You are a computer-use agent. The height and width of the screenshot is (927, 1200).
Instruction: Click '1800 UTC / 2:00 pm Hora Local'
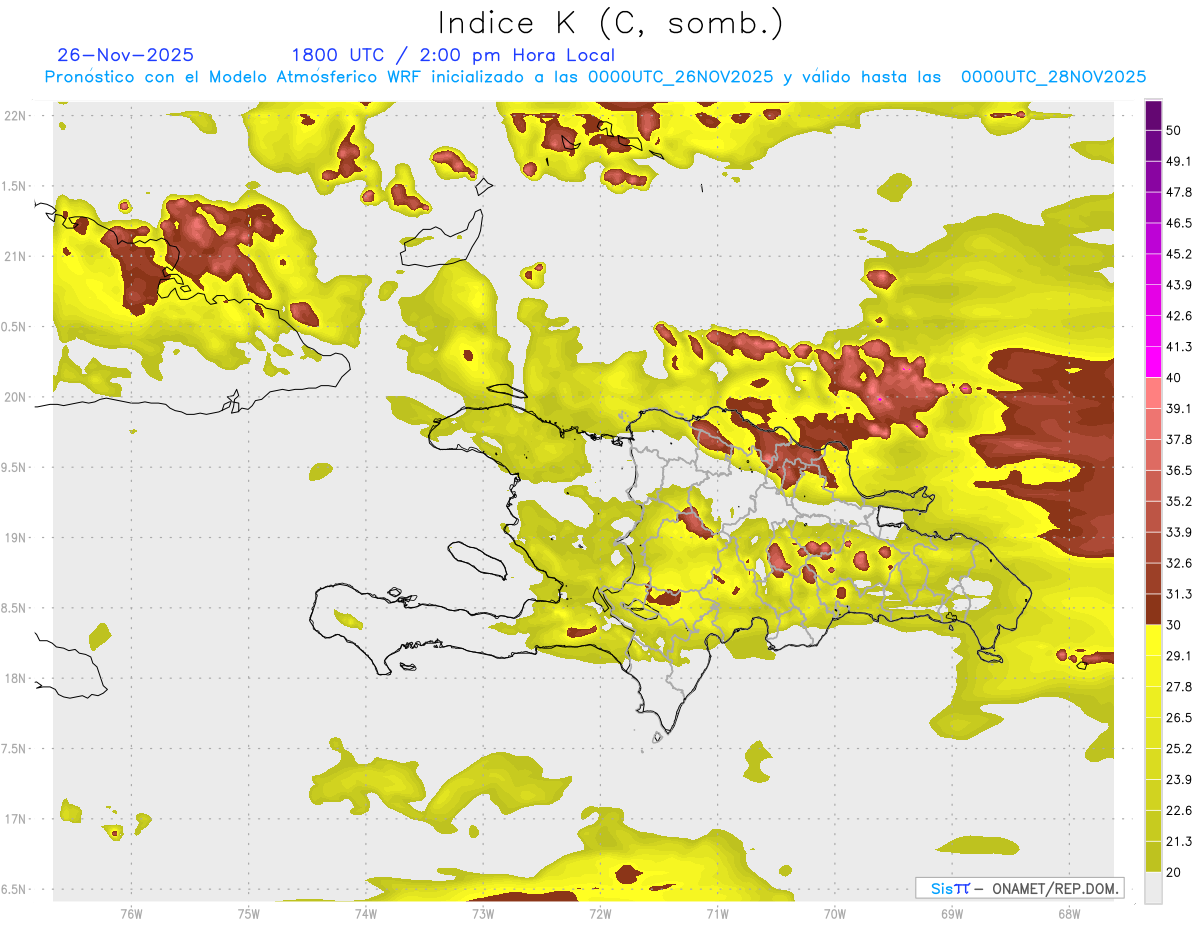453,56
